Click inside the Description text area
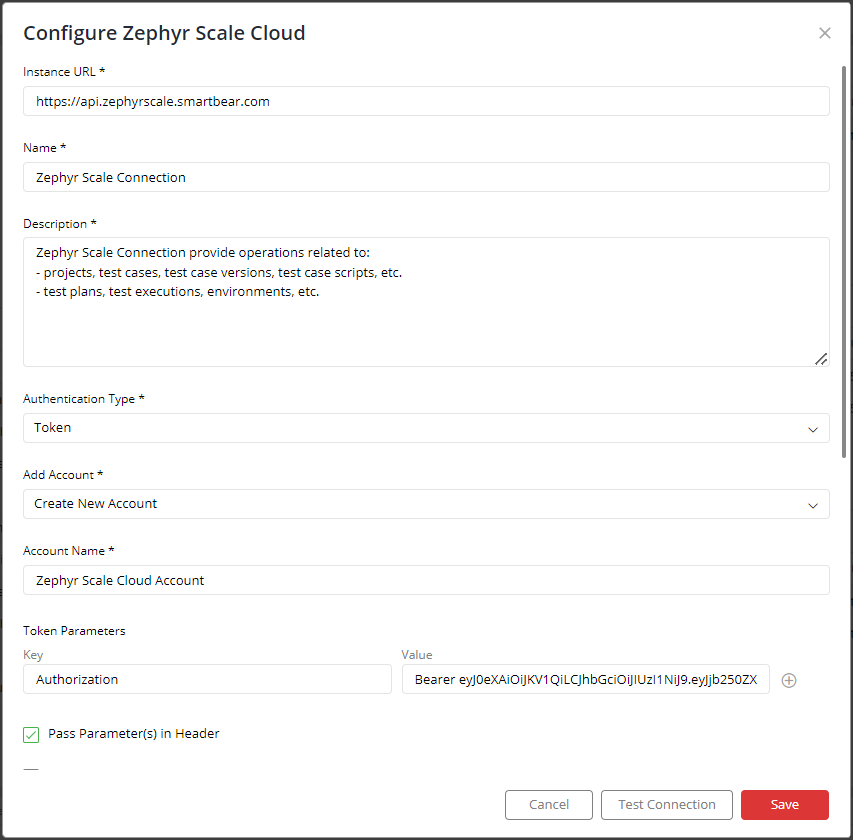This screenshot has height=840, width=853. click(426, 302)
